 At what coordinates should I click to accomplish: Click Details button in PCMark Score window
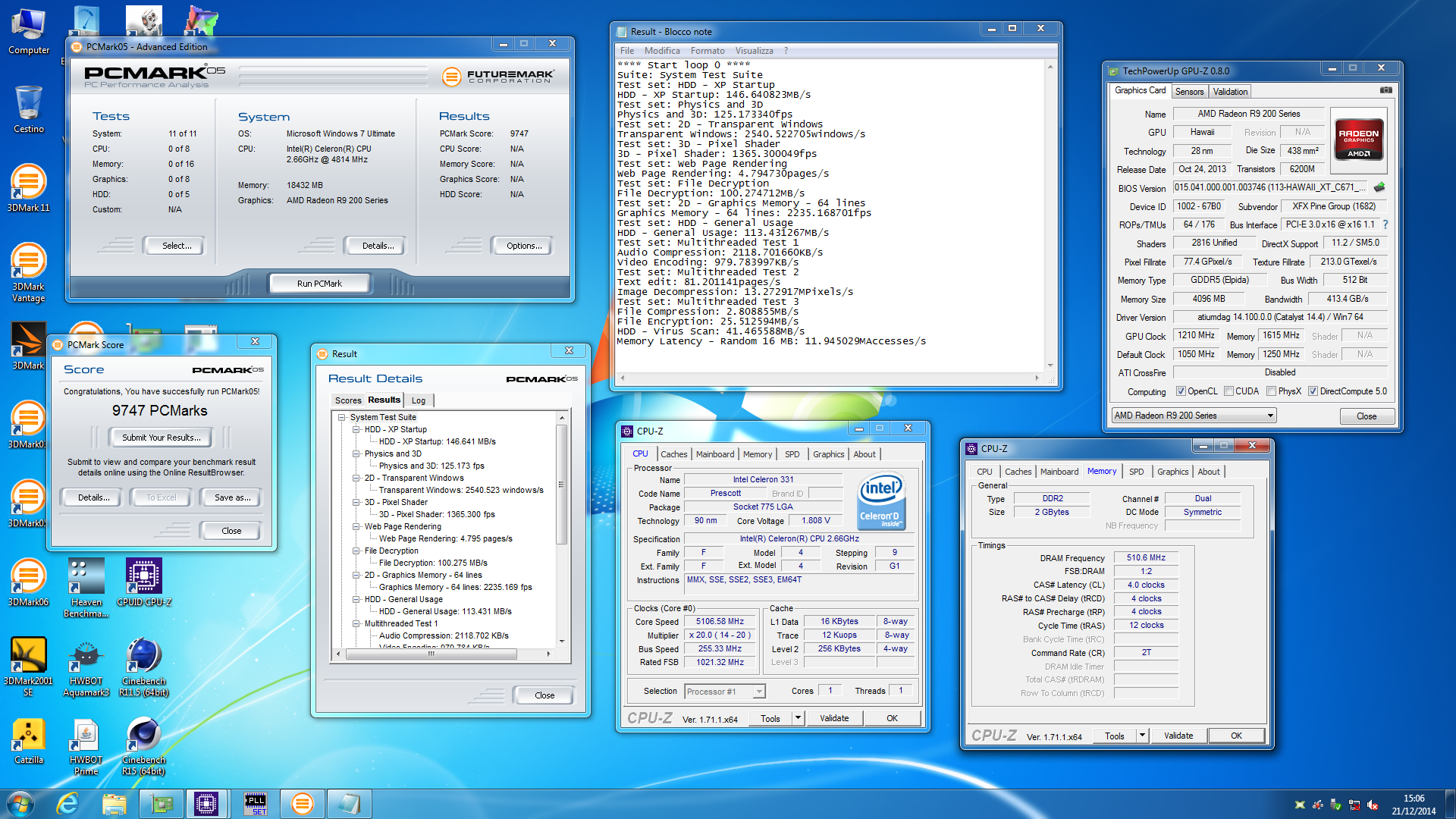click(x=93, y=497)
